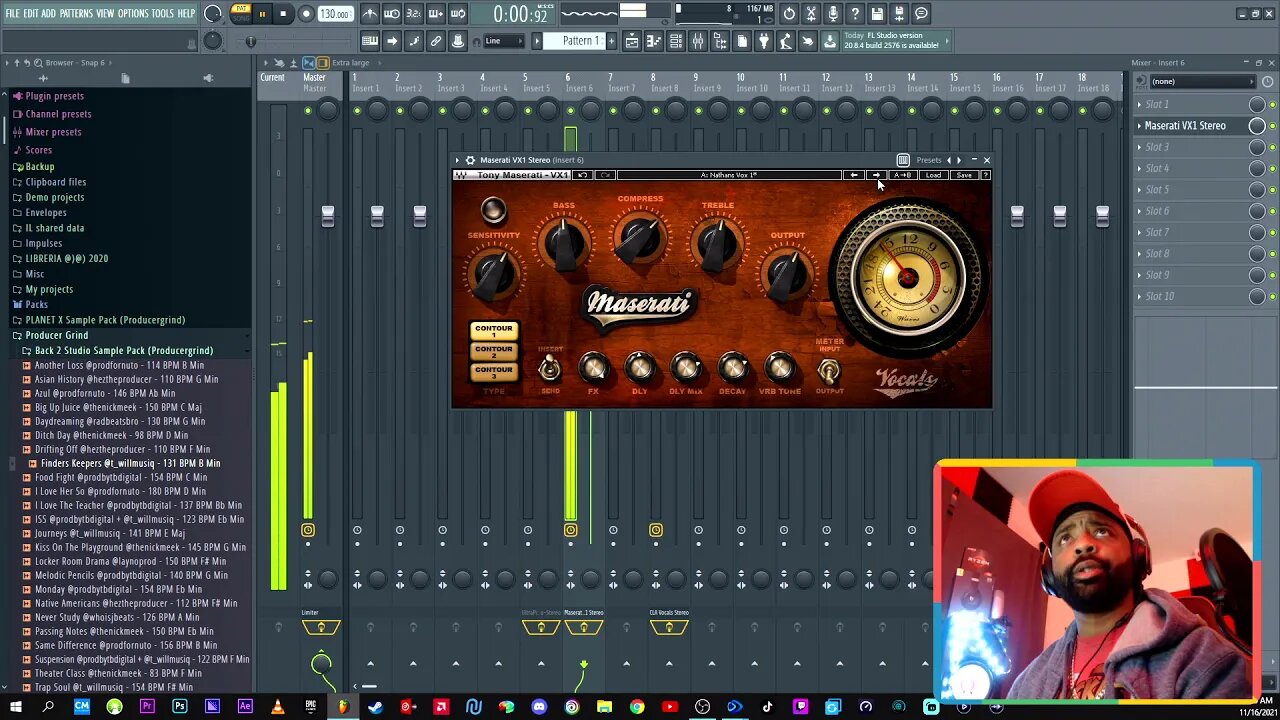This screenshot has height=720, width=1280.
Task: Click the BASS knob
Action: point(564,244)
